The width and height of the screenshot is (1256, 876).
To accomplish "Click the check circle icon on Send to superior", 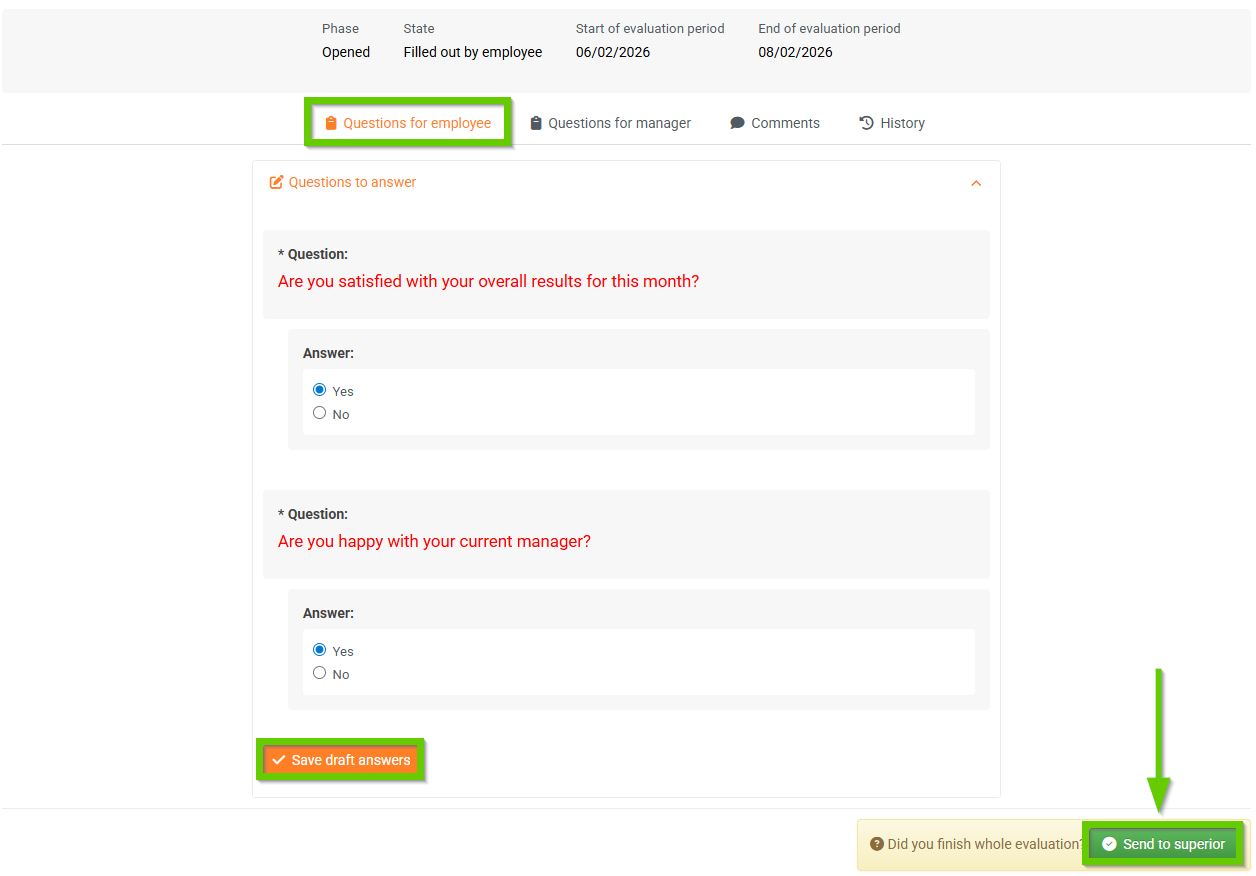I will [1109, 844].
